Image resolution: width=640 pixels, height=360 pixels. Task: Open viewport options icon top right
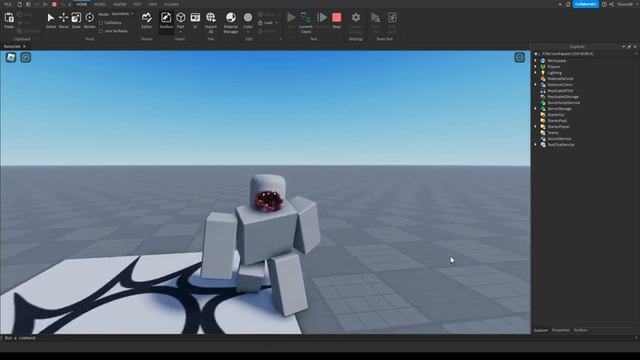pos(519,58)
